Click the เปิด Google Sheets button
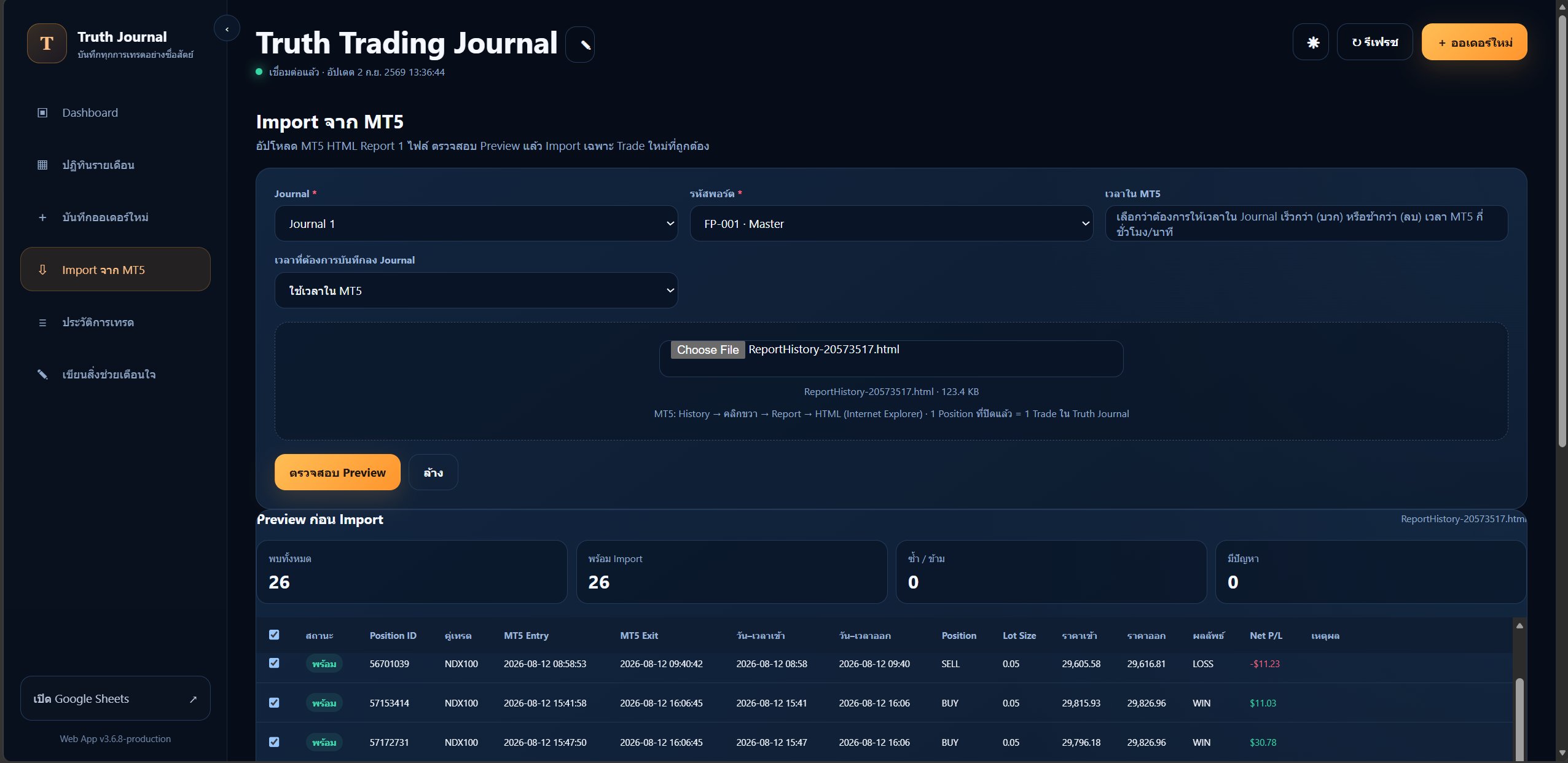This screenshot has width=1568, height=763. pyautogui.click(x=116, y=698)
